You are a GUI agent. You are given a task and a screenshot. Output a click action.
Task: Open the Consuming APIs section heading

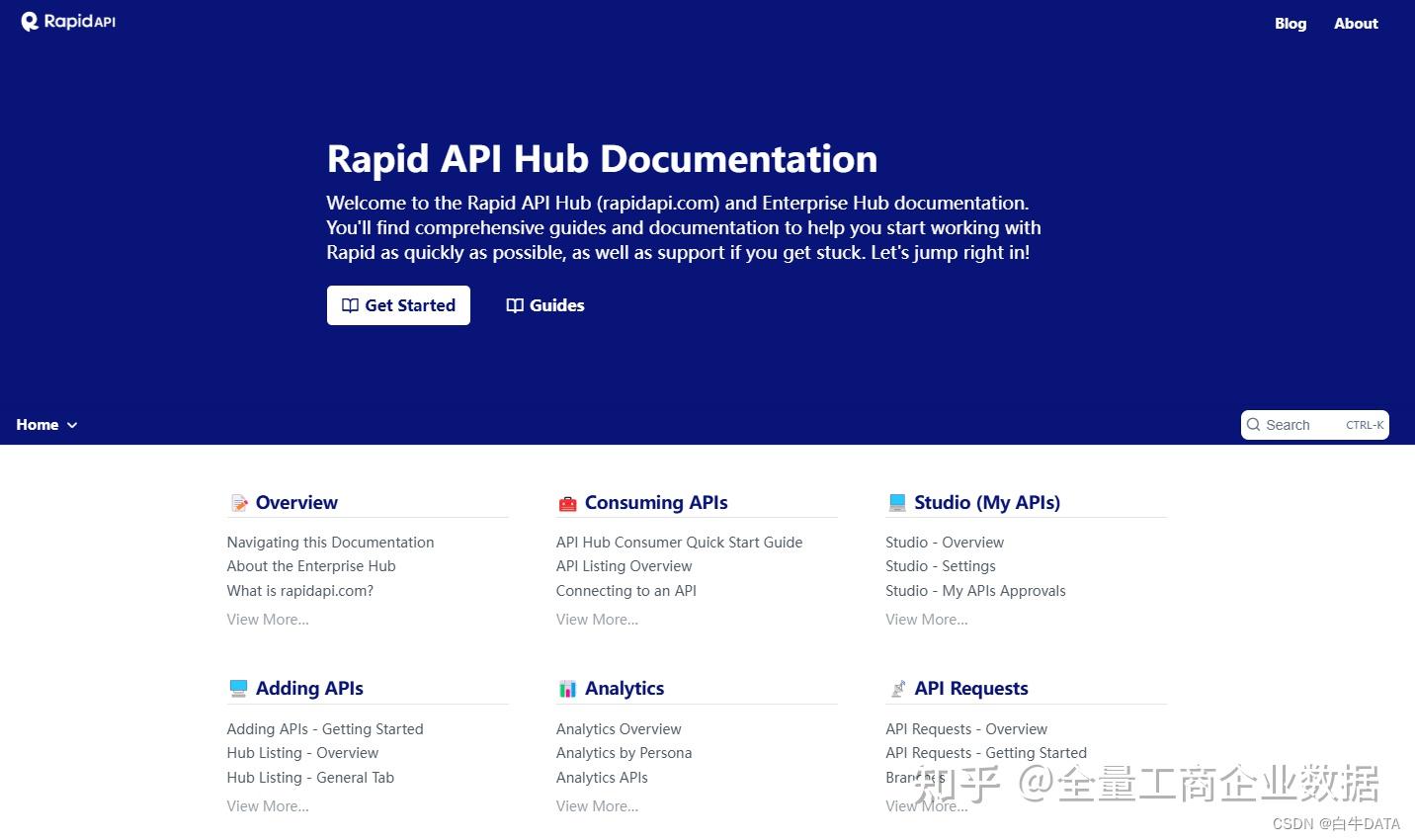click(x=656, y=503)
